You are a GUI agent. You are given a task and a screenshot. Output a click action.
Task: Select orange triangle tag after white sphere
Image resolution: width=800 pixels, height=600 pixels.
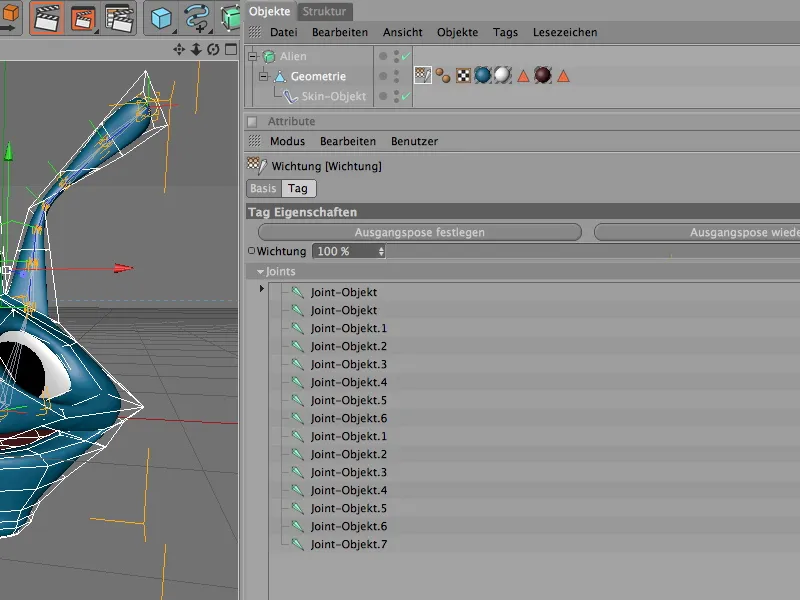click(x=523, y=77)
